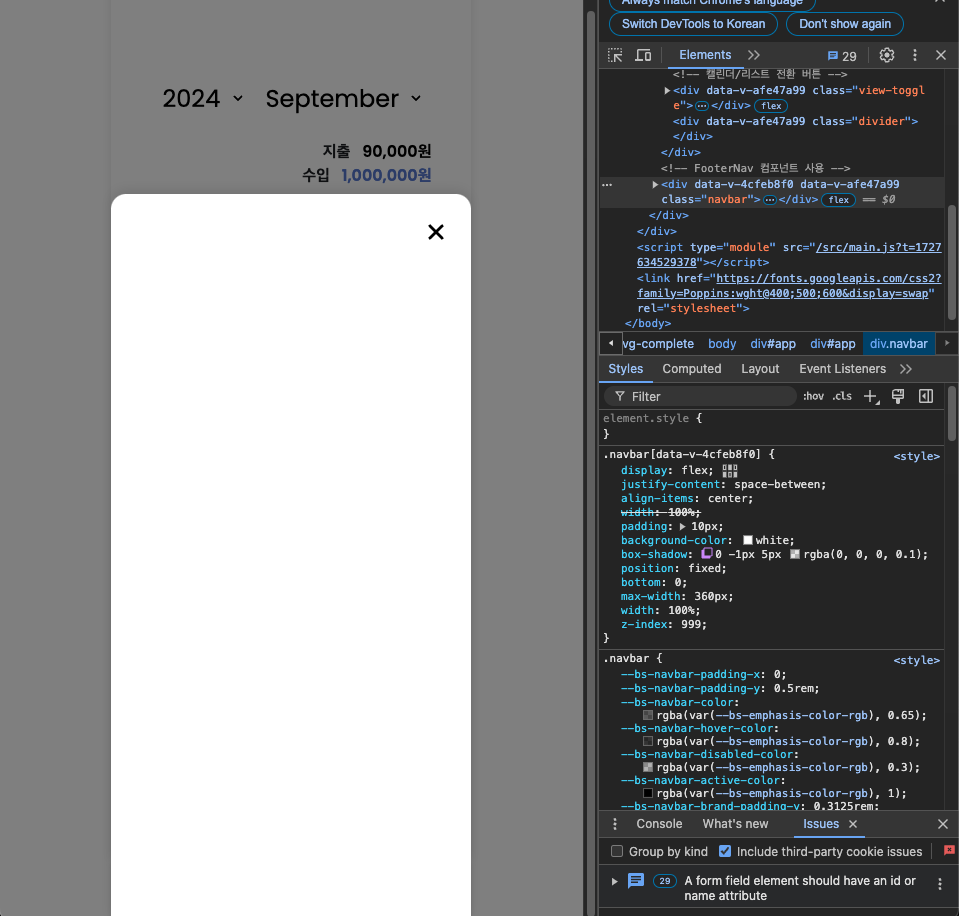Uncheck Include third-party cookie issues
959x916 pixels.
click(x=725, y=851)
